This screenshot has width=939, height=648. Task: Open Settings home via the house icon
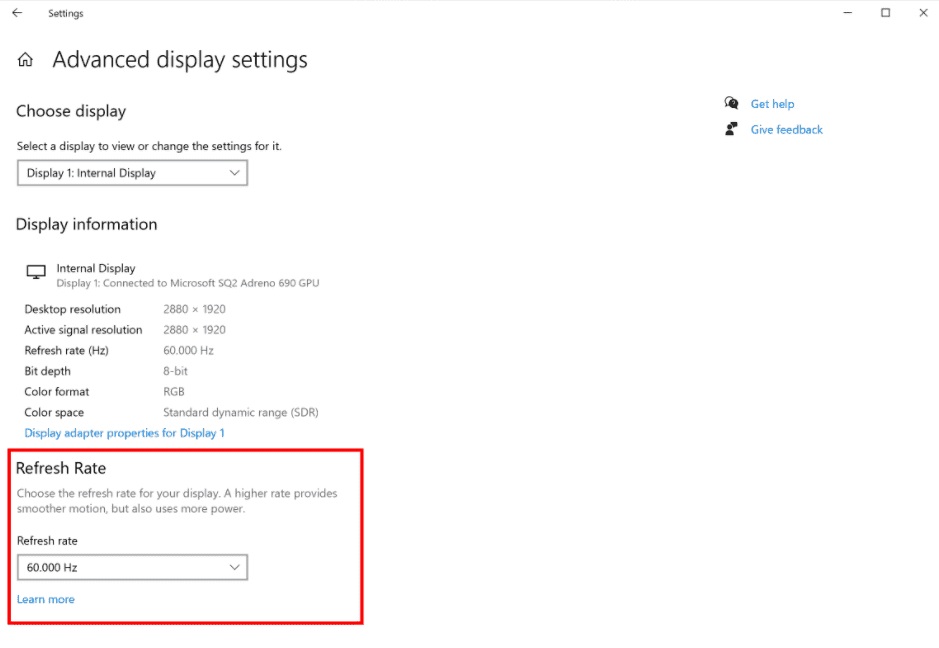(x=25, y=59)
